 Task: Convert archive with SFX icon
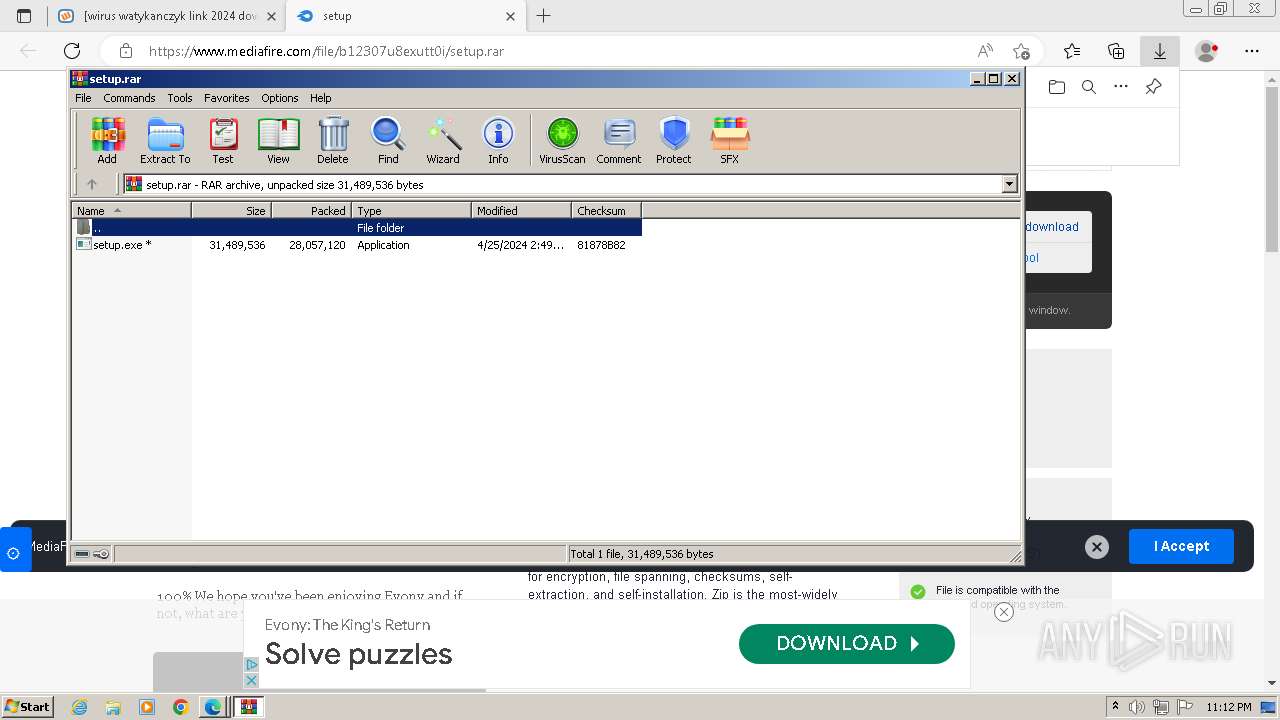(730, 140)
